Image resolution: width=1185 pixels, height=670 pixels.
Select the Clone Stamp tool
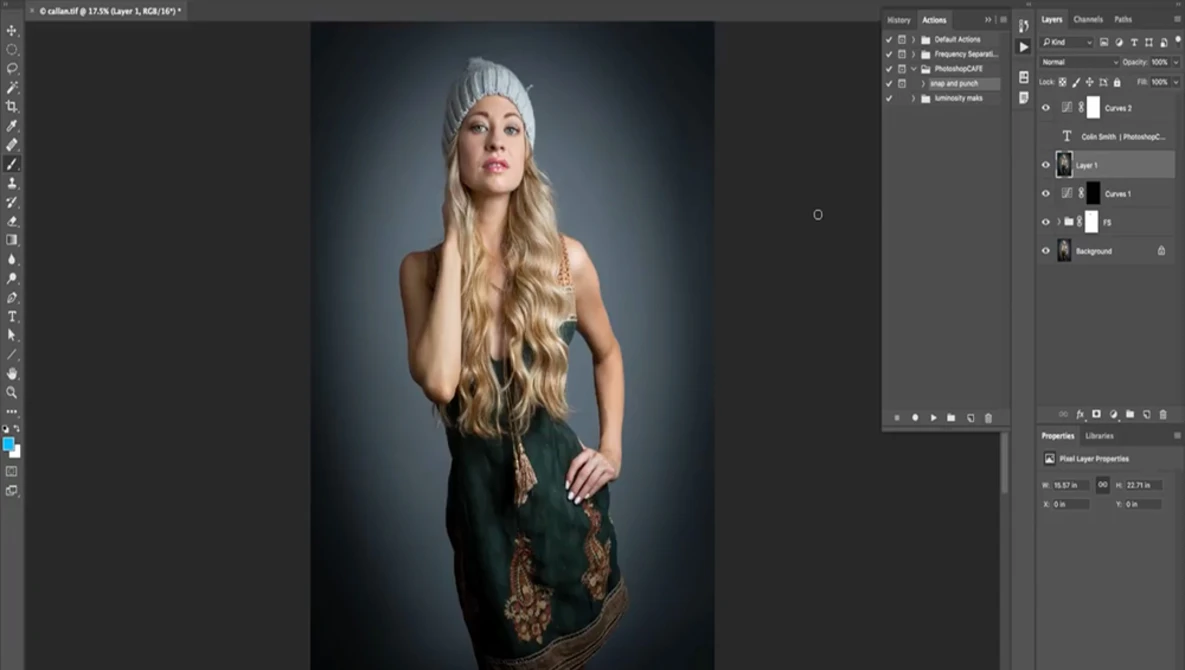[x=12, y=184]
